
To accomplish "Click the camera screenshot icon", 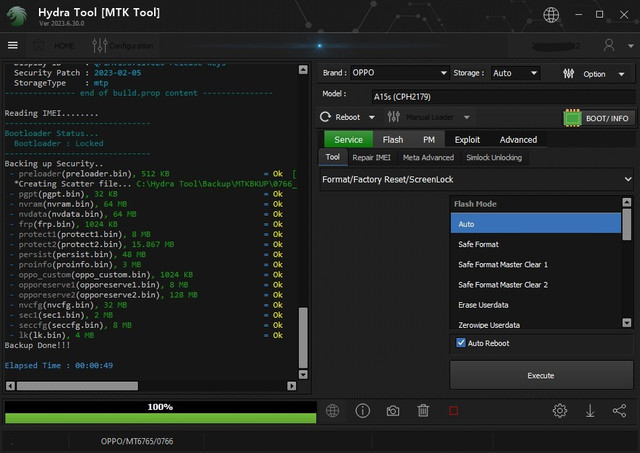I will click(x=393, y=411).
